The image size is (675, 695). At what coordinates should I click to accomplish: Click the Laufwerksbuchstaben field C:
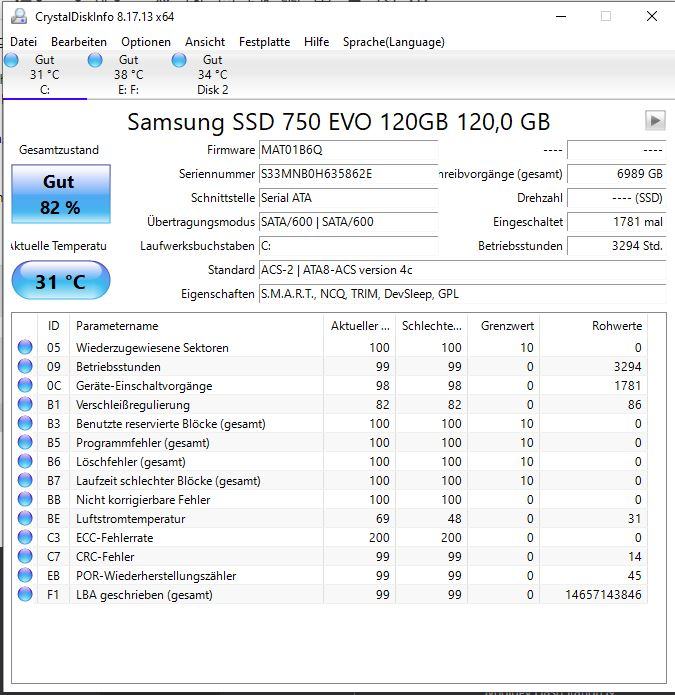coord(348,246)
